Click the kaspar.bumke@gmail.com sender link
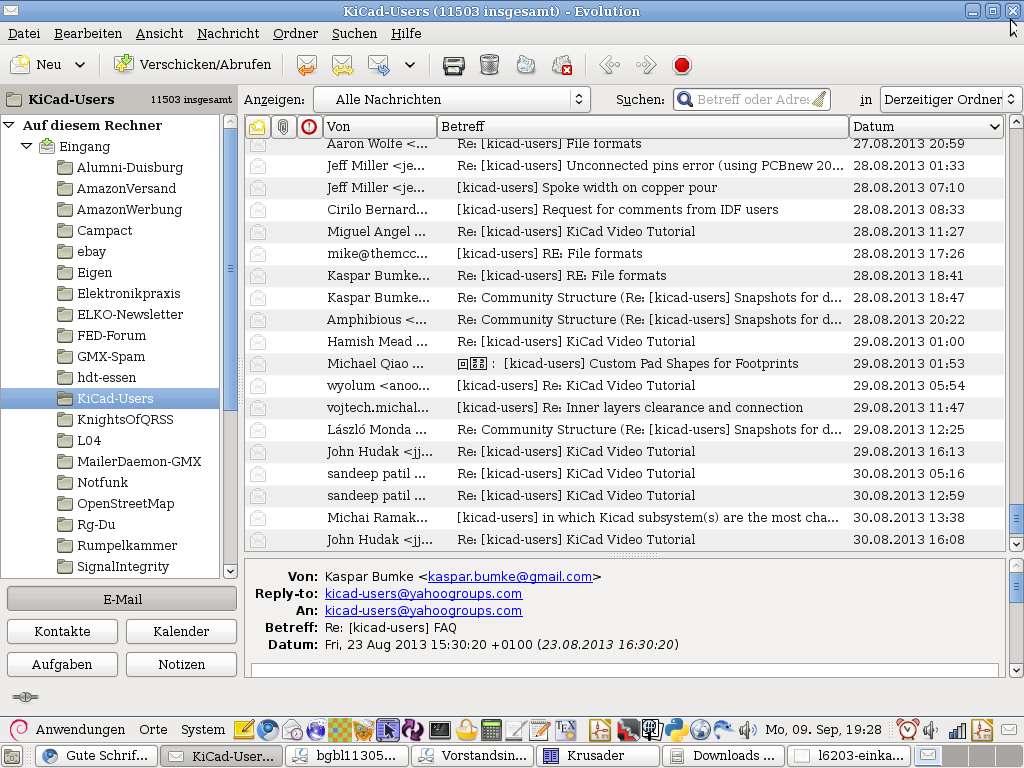This screenshot has height=768, width=1024. [509, 577]
